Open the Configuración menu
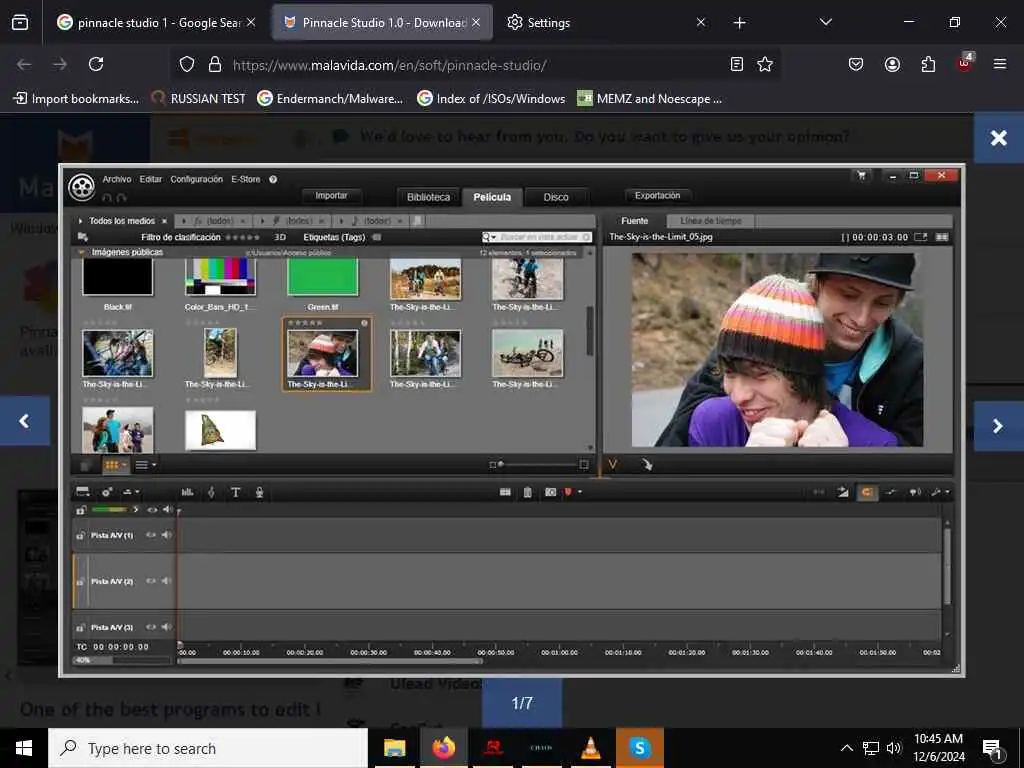1024x768 pixels. coord(197,179)
